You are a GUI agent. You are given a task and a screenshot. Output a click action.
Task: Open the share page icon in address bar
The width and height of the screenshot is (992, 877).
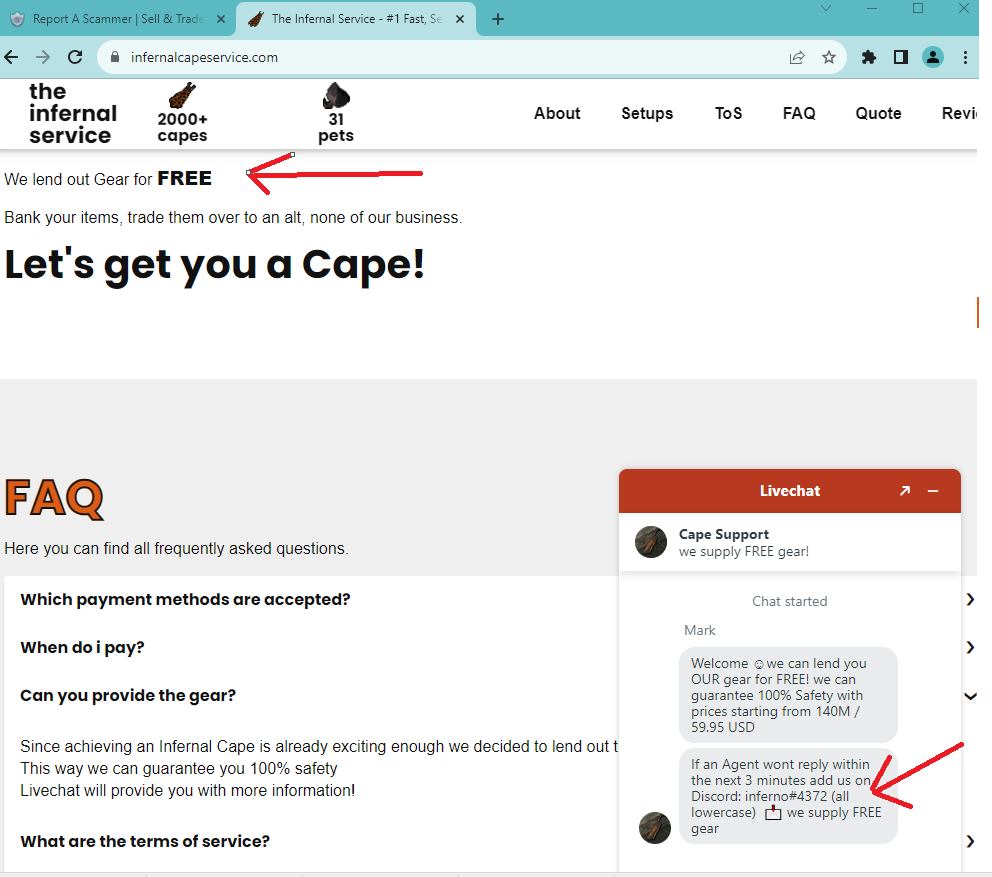pos(797,58)
